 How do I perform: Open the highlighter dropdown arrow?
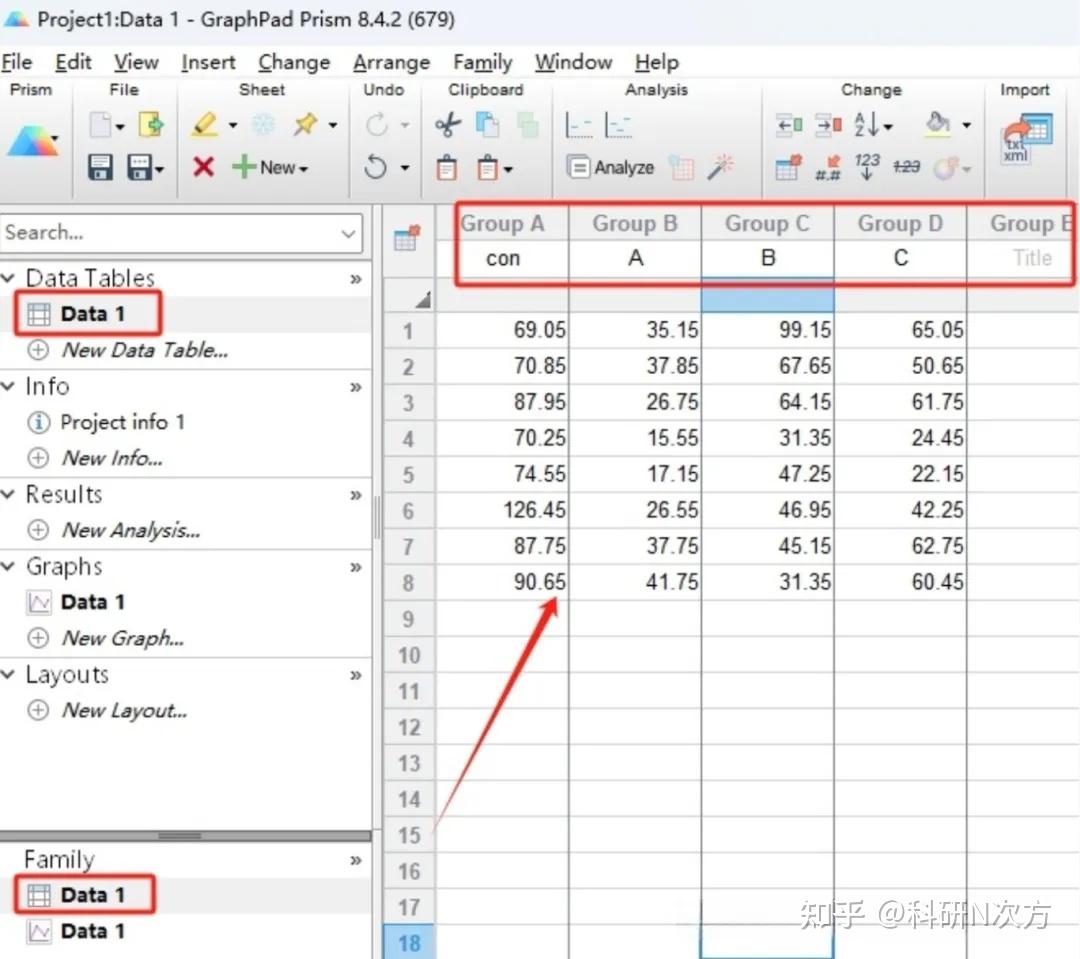point(233,125)
